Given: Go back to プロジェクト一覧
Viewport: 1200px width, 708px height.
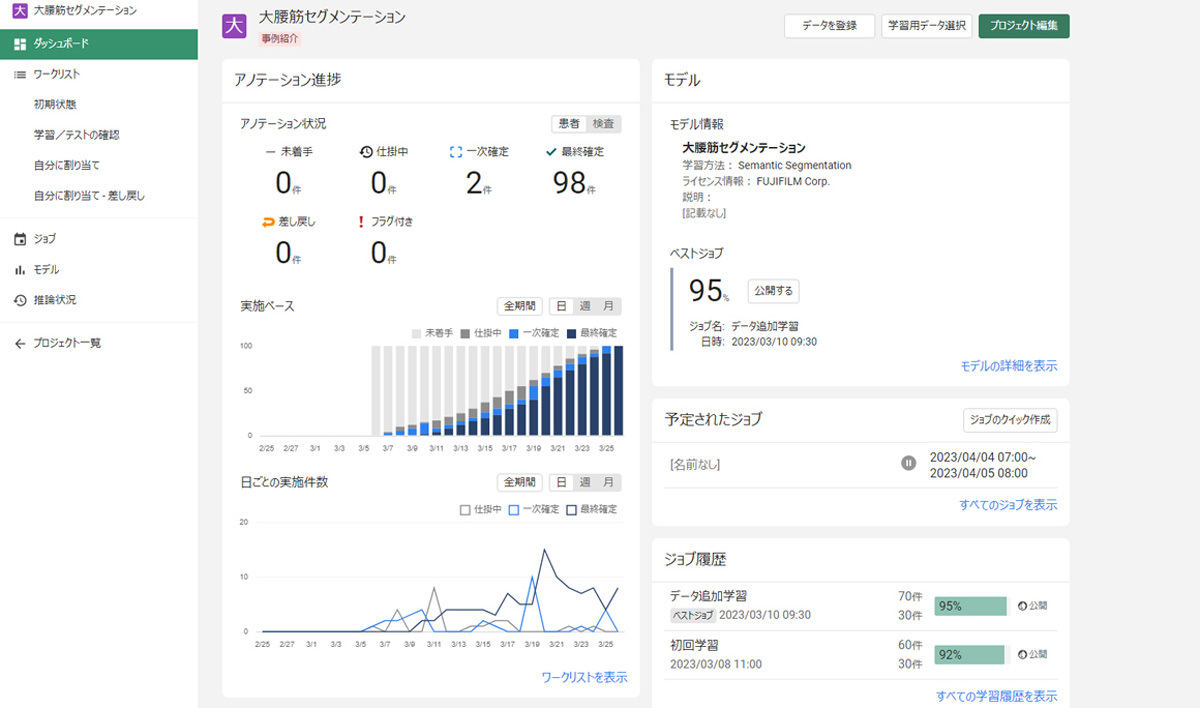Looking at the screenshot, I should point(99,343).
